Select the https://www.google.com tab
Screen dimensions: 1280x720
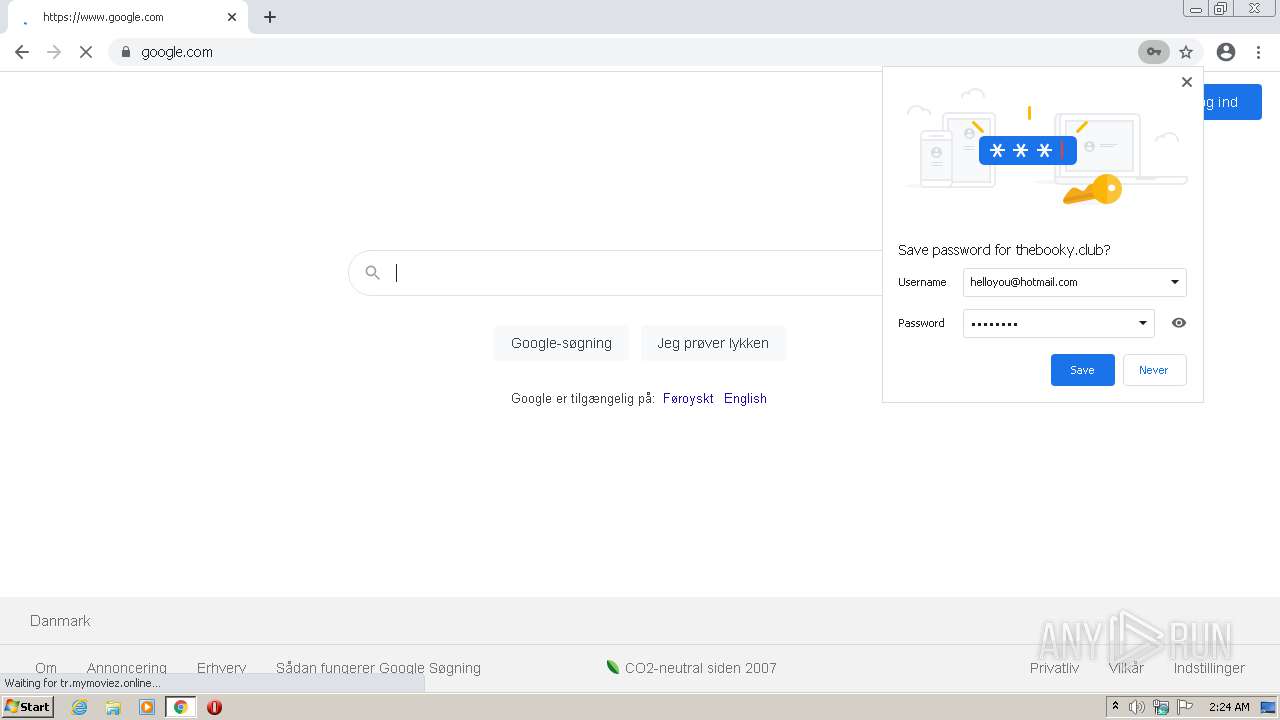(x=126, y=17)
